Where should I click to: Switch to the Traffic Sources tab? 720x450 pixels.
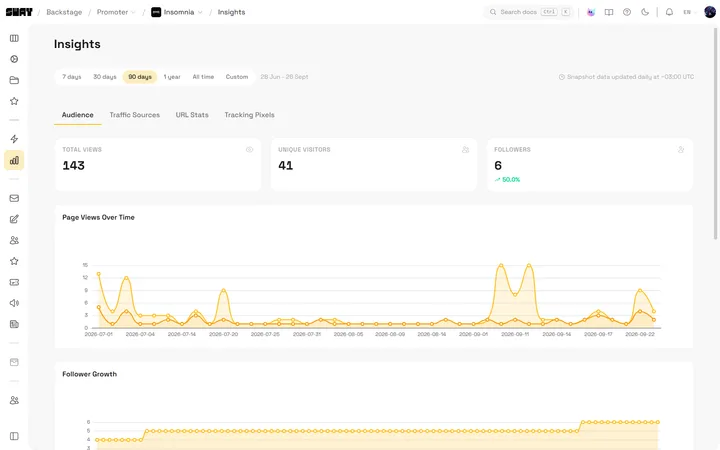coord(135,115)
